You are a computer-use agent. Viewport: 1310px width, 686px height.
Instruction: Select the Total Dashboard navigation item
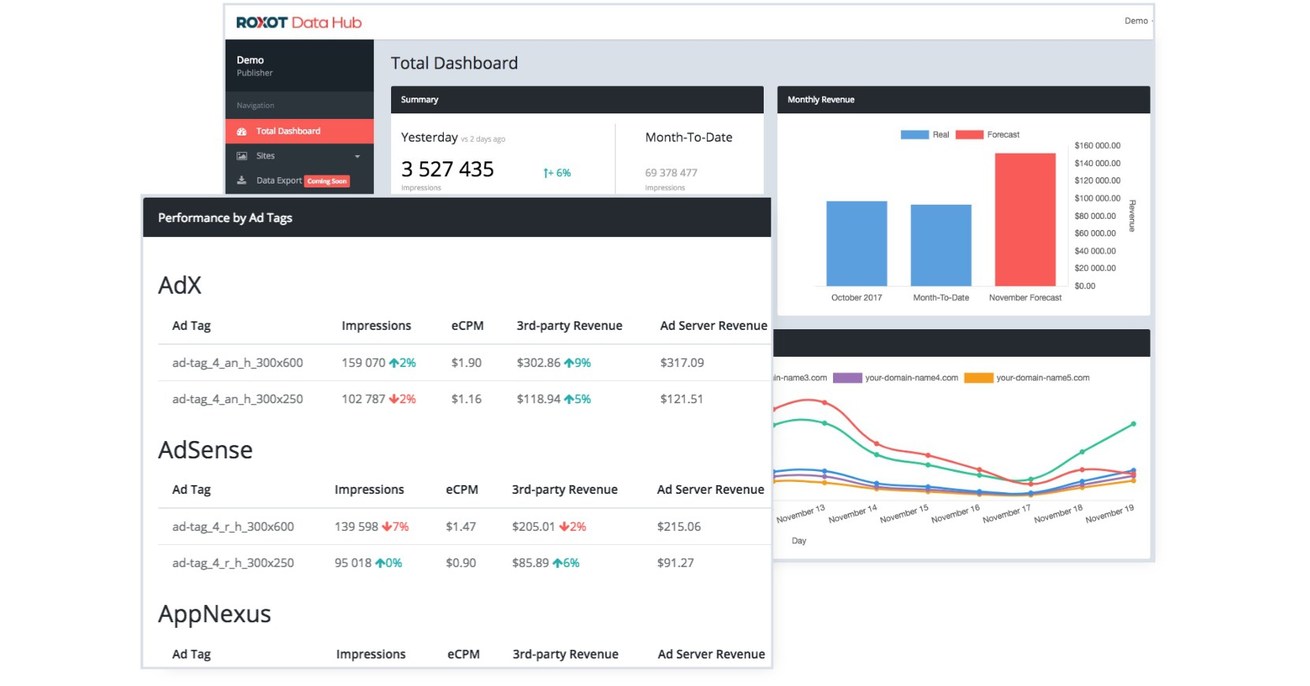(288, 131)
